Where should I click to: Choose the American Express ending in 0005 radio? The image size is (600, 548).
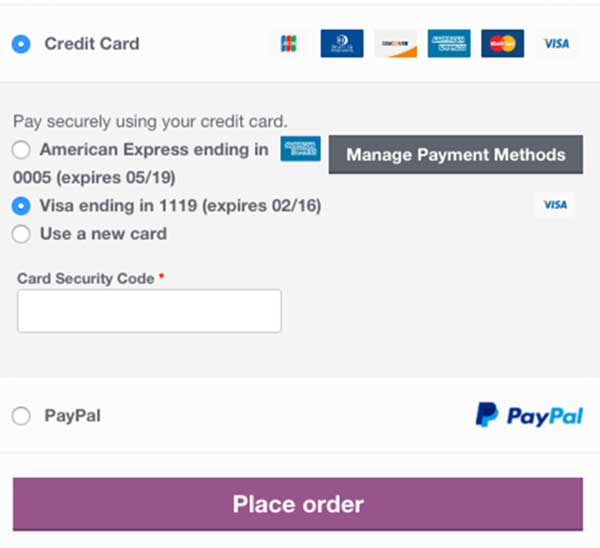[x=21, y=150]
